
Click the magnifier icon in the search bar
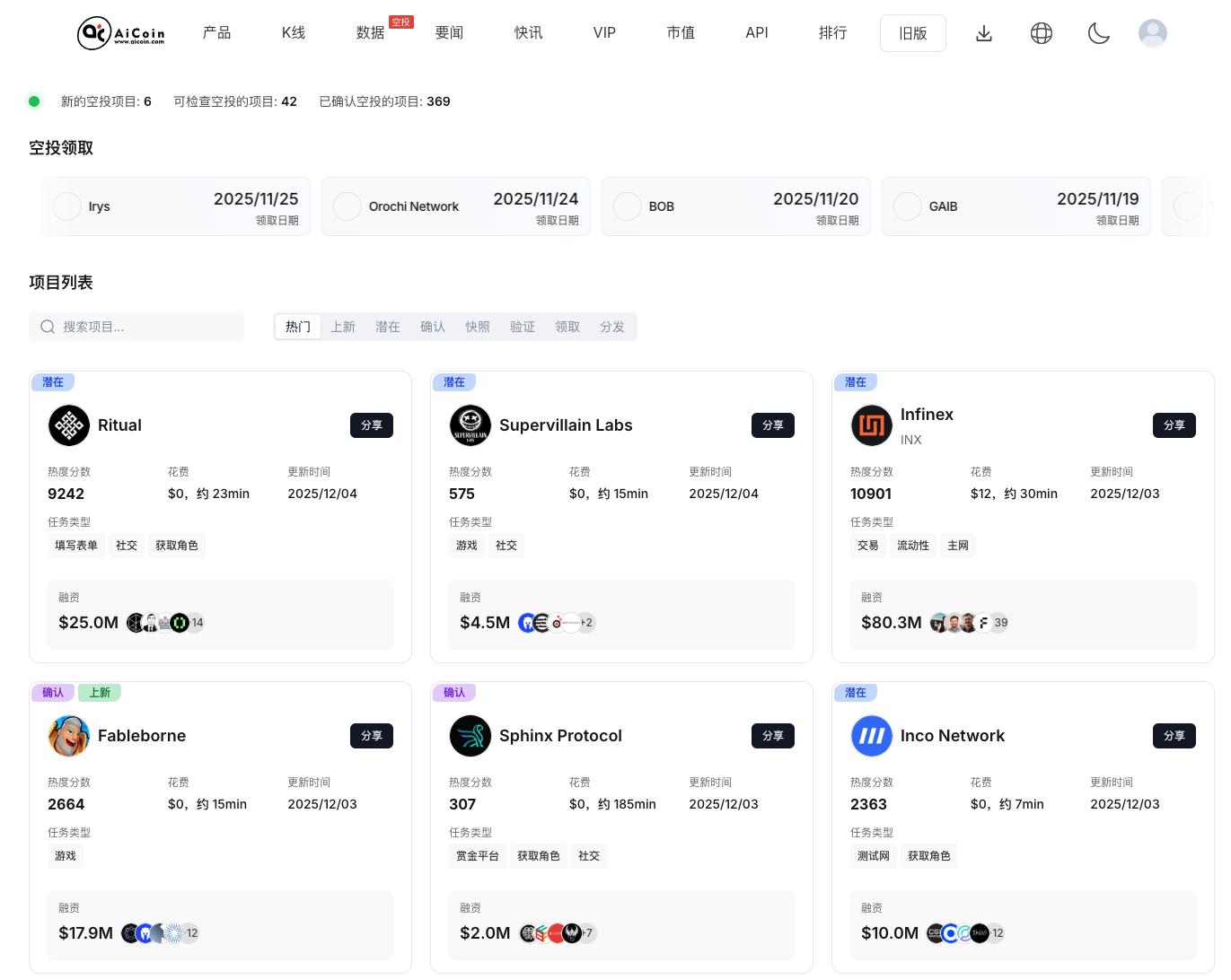[48, 327]
